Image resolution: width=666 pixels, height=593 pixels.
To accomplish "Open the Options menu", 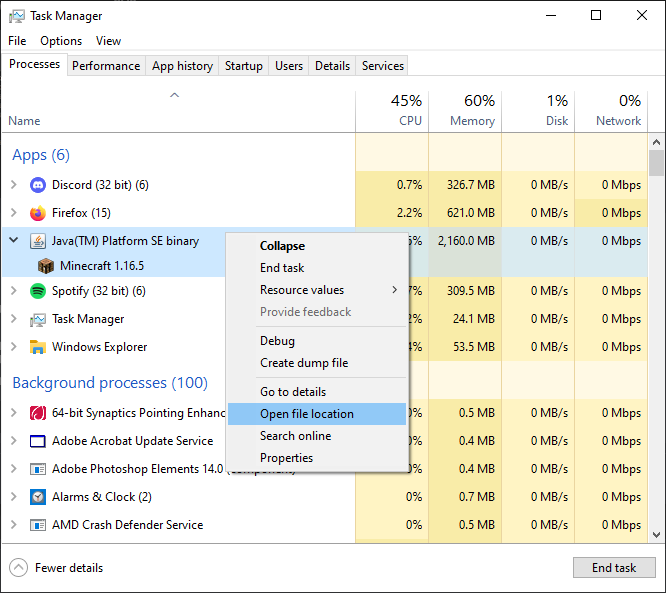I will coord(61,41).
